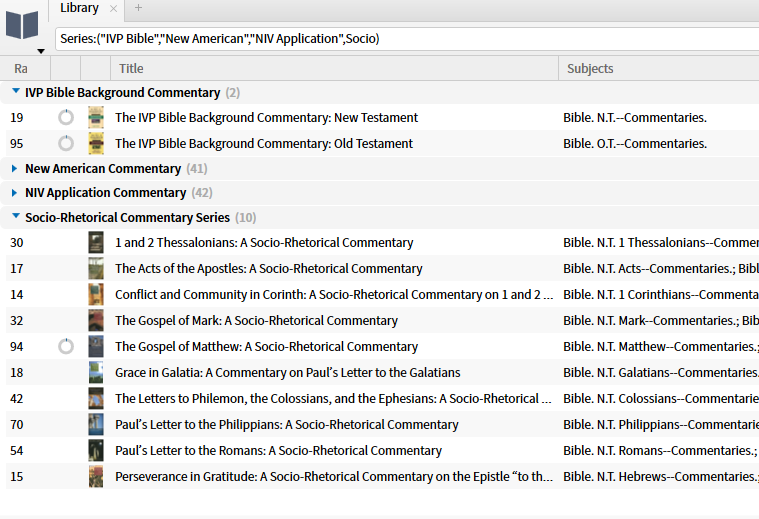This screenshot has width=759, height=519.
Task: Sort by the Subjects column header
Action: pos(590,69)
